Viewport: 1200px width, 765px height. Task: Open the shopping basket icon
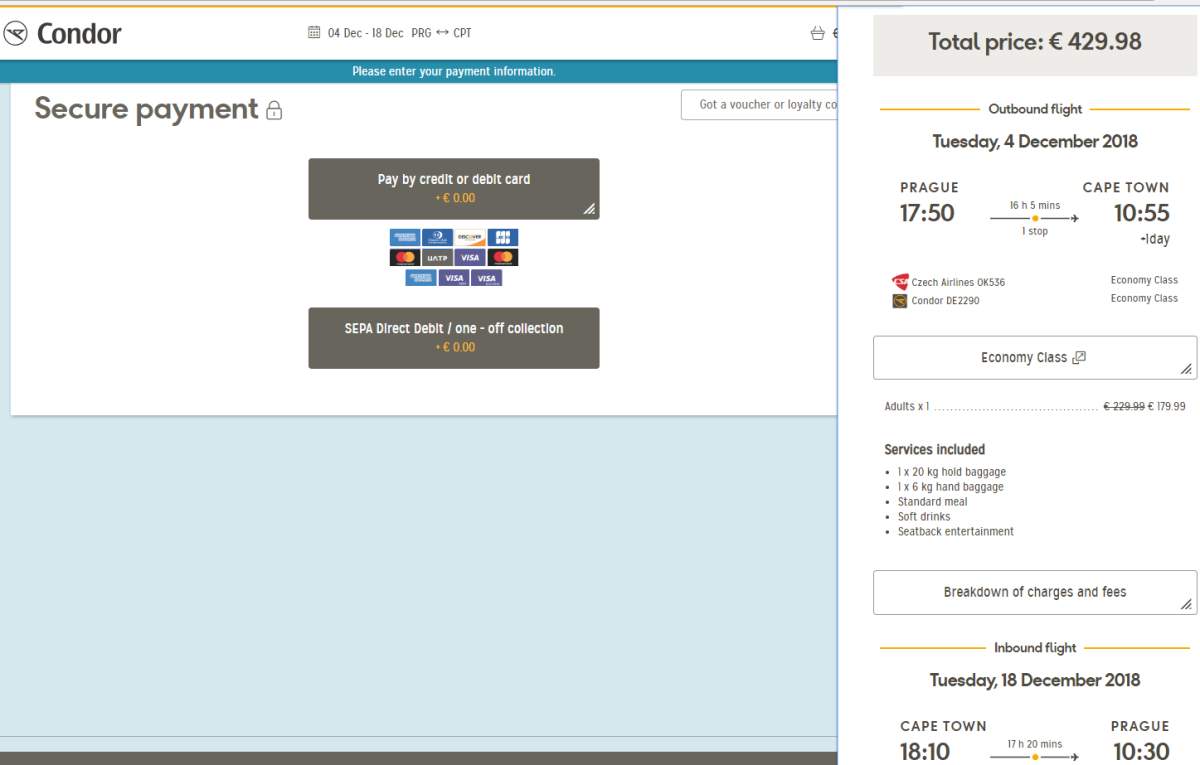817,33
